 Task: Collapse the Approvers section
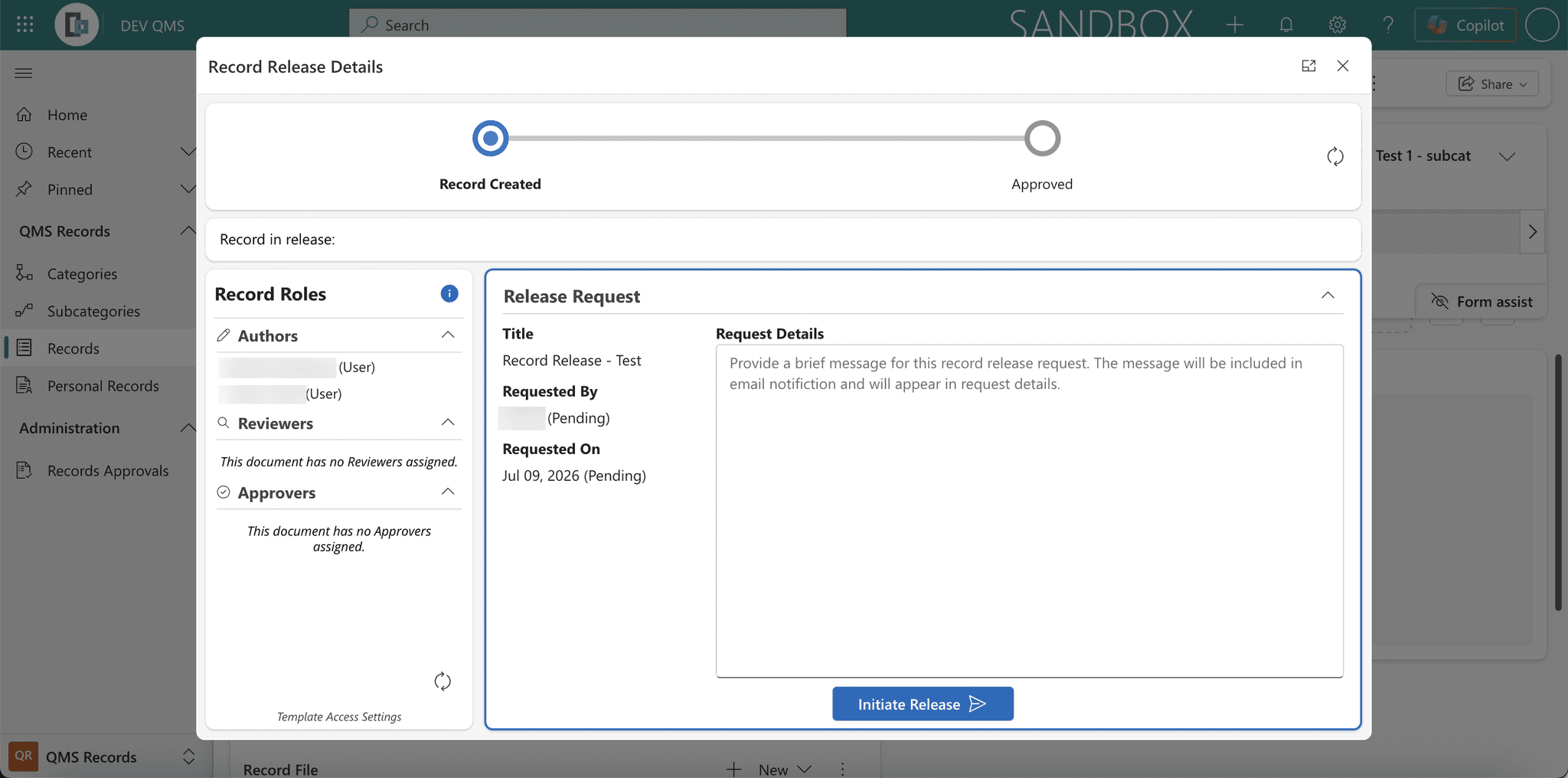point(448,492)
